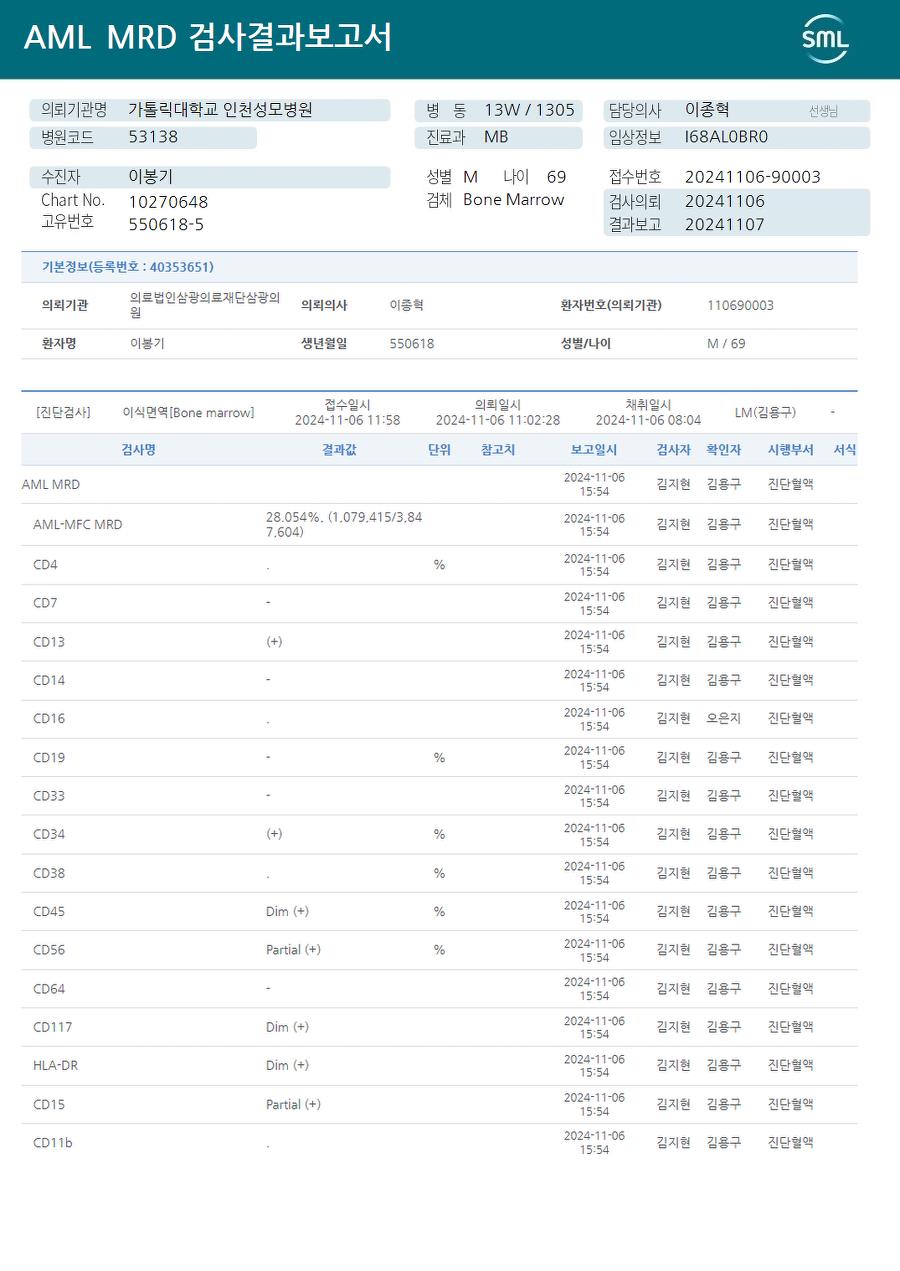Viewport: 900px width, 1271px height.
Task: Click the CD13 result '(+)'
Action: [x=274, y=642]
